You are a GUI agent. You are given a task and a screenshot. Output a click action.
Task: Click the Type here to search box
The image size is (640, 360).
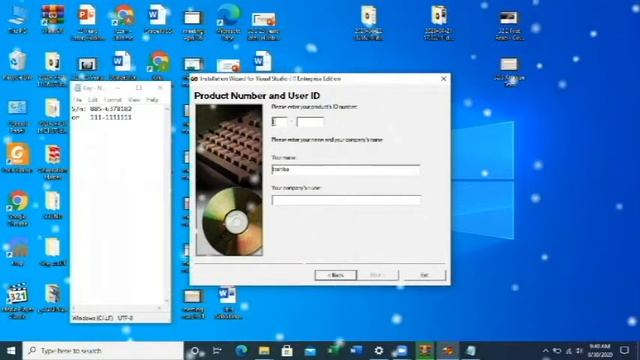(x=103, y=351)
